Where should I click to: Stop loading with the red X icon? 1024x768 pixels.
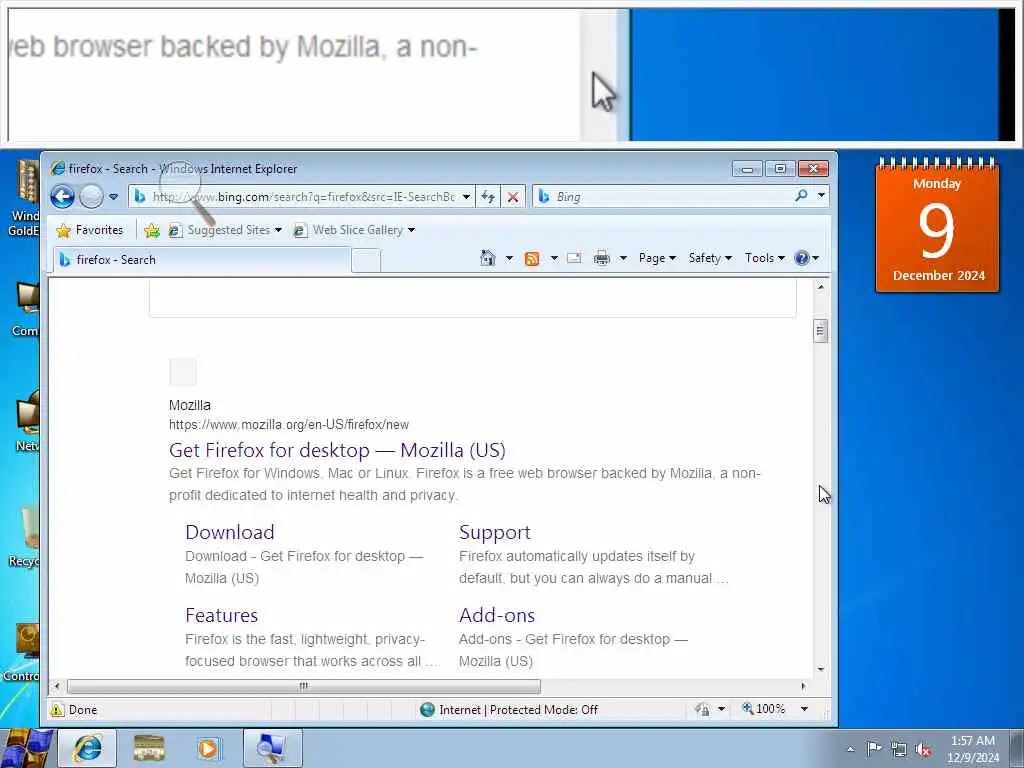(513, 197)
